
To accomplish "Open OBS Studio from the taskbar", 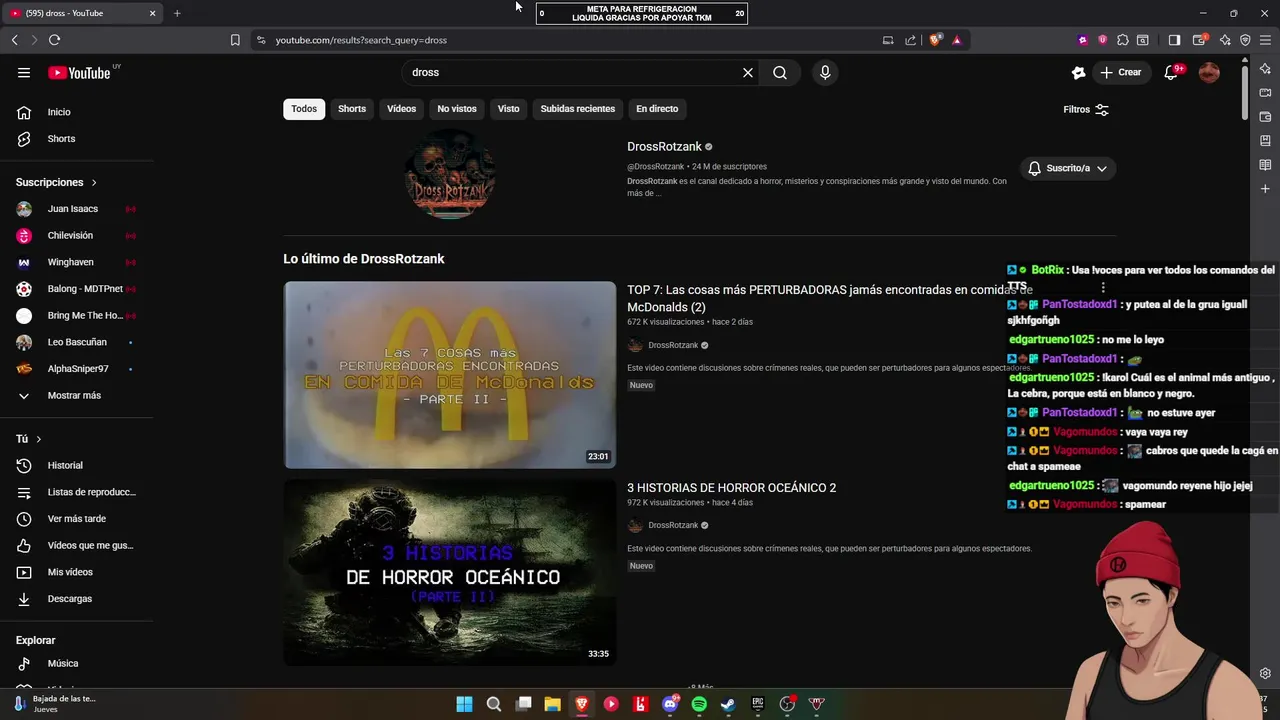I will pos(787,704).
